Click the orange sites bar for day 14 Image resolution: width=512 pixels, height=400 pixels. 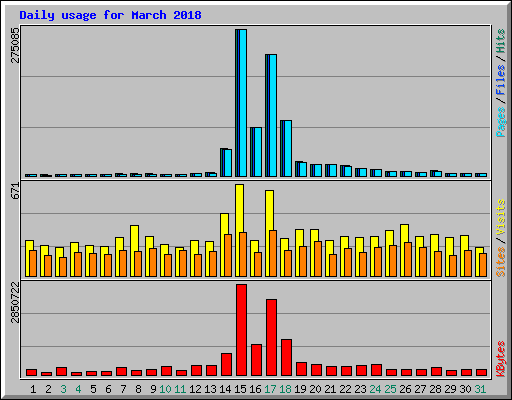click(x=228, y=255)
